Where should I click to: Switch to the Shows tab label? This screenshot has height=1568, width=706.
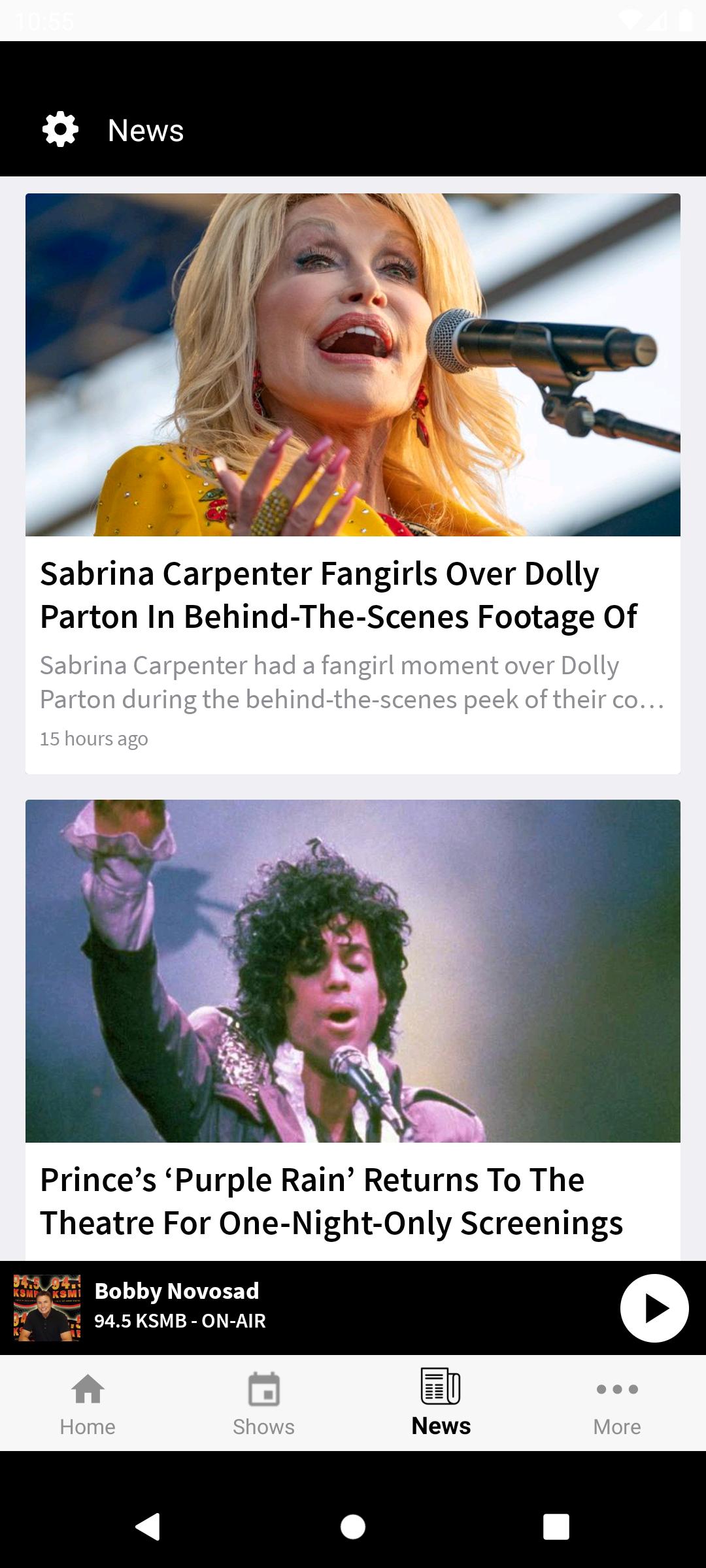[264, 1427]
